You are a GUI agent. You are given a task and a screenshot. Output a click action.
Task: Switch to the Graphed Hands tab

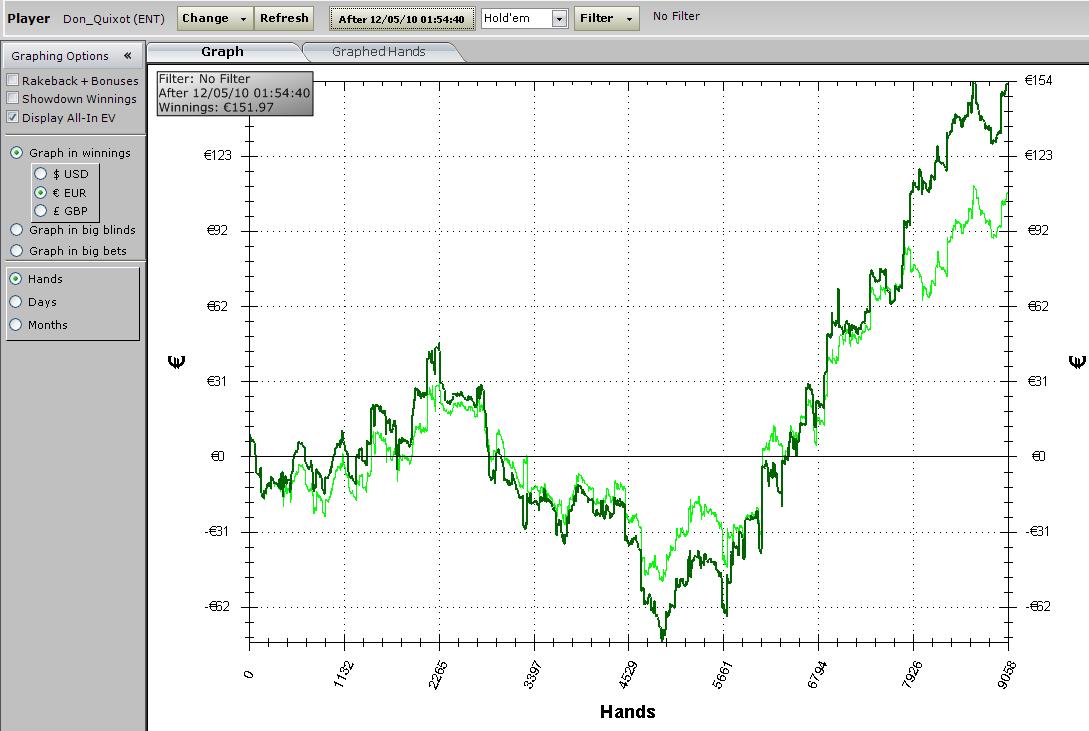(x=378, y=52)
